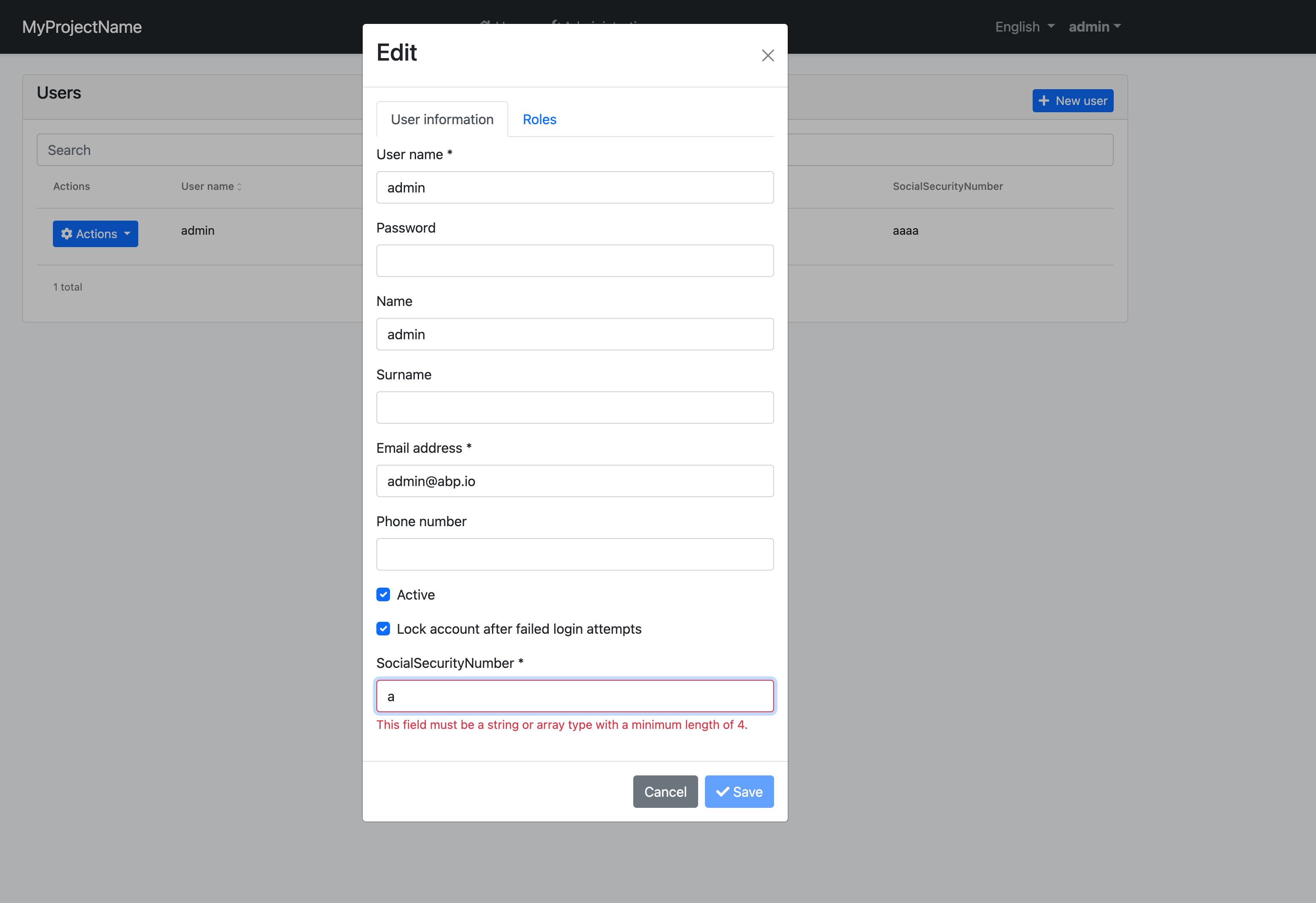The image size is (1316, 903).
Task: Click the plus icon on New user
Action: (x=1044, y=101)
